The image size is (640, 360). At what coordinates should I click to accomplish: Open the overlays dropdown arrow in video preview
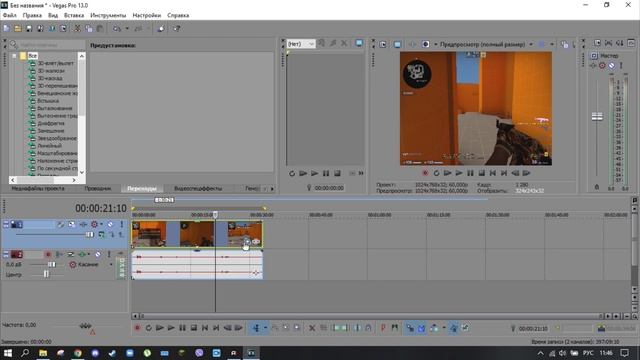[x=552, y=44]
